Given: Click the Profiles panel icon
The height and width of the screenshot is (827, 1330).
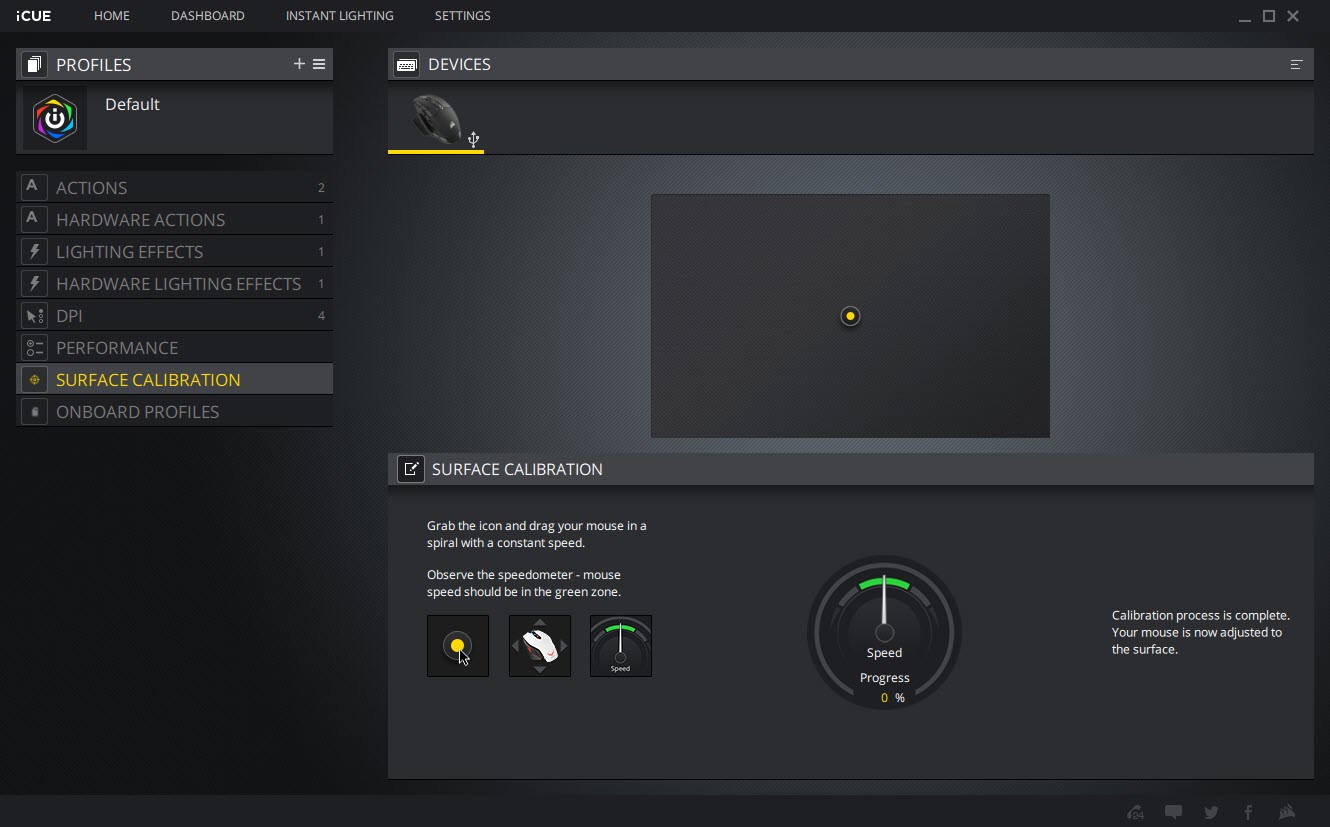Looking at the screenshot, I should coord(34,64).
